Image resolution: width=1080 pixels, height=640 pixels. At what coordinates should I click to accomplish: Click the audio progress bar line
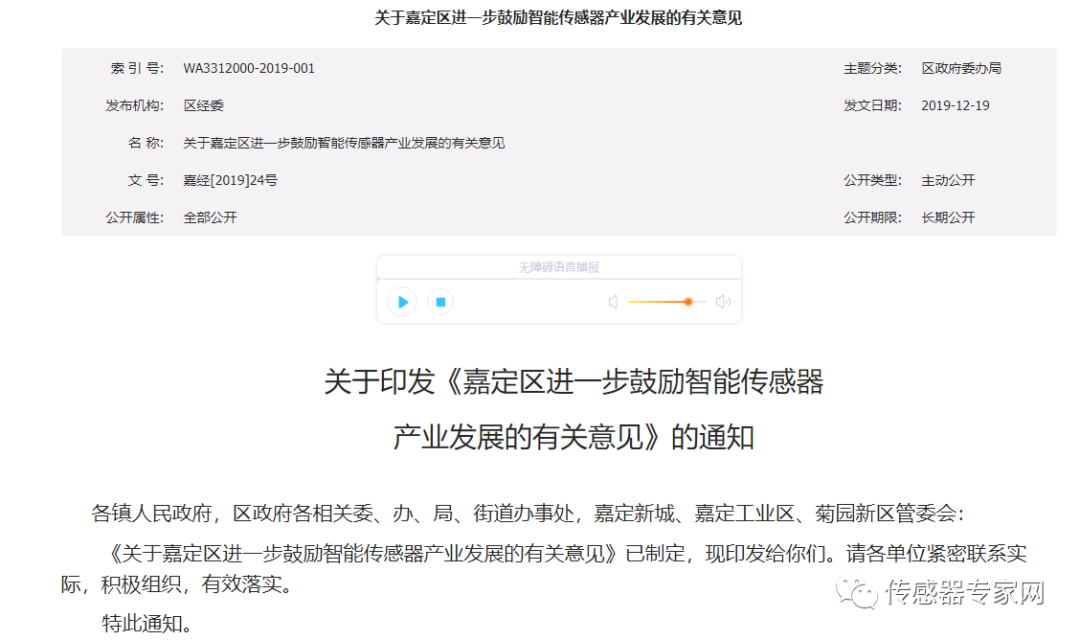[558, 279]
